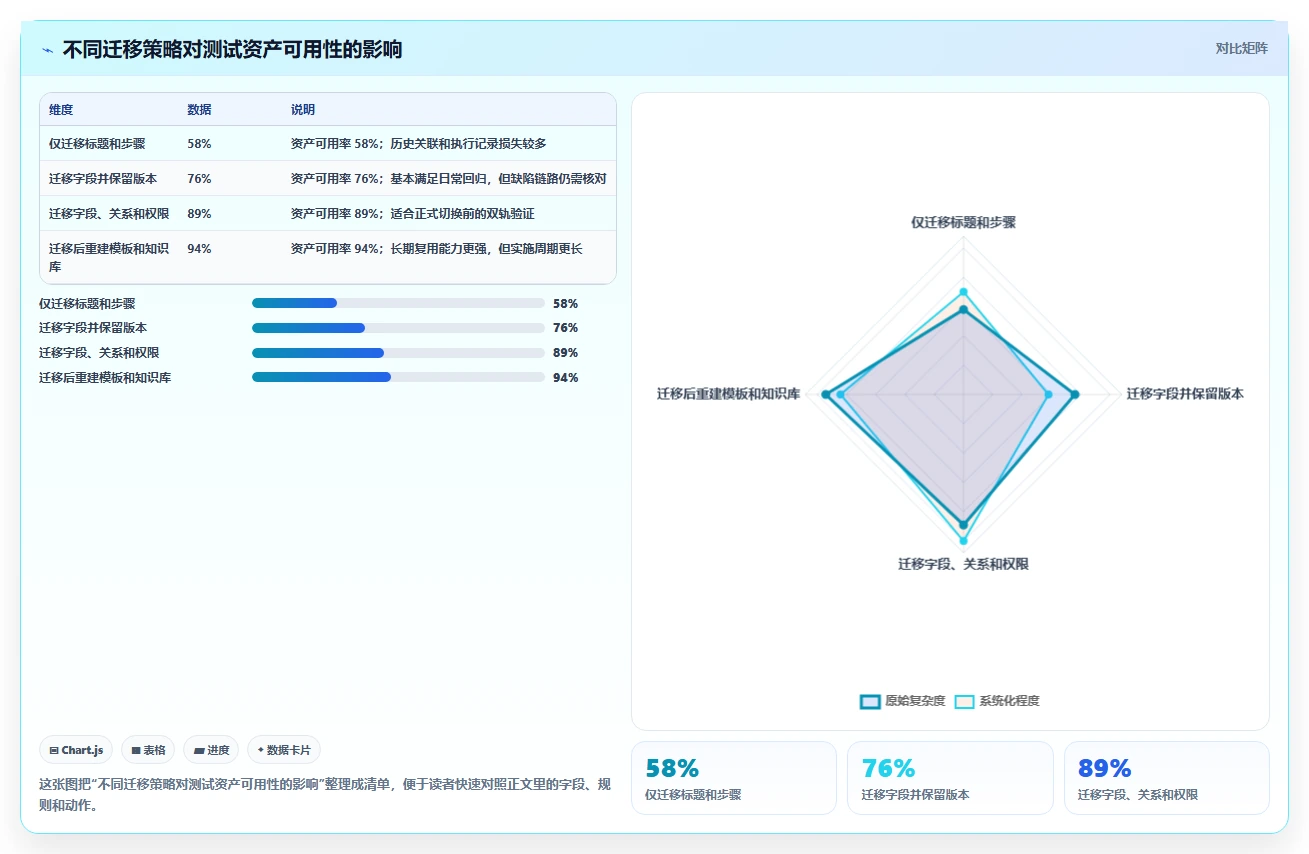Click top radar point of 系统化程度

pos(963,292)
